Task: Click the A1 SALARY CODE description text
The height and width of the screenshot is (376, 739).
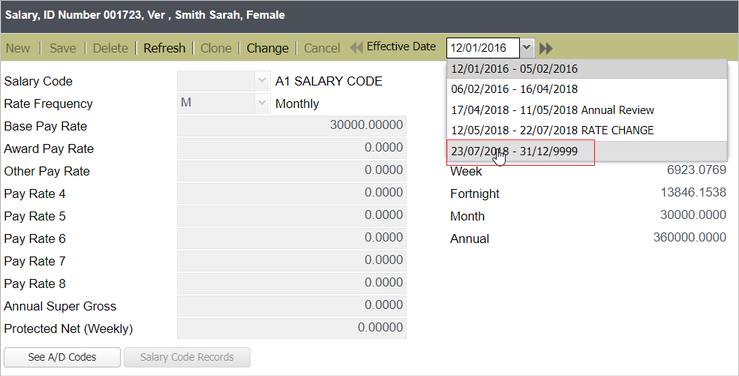Action: tap(329, 81)
